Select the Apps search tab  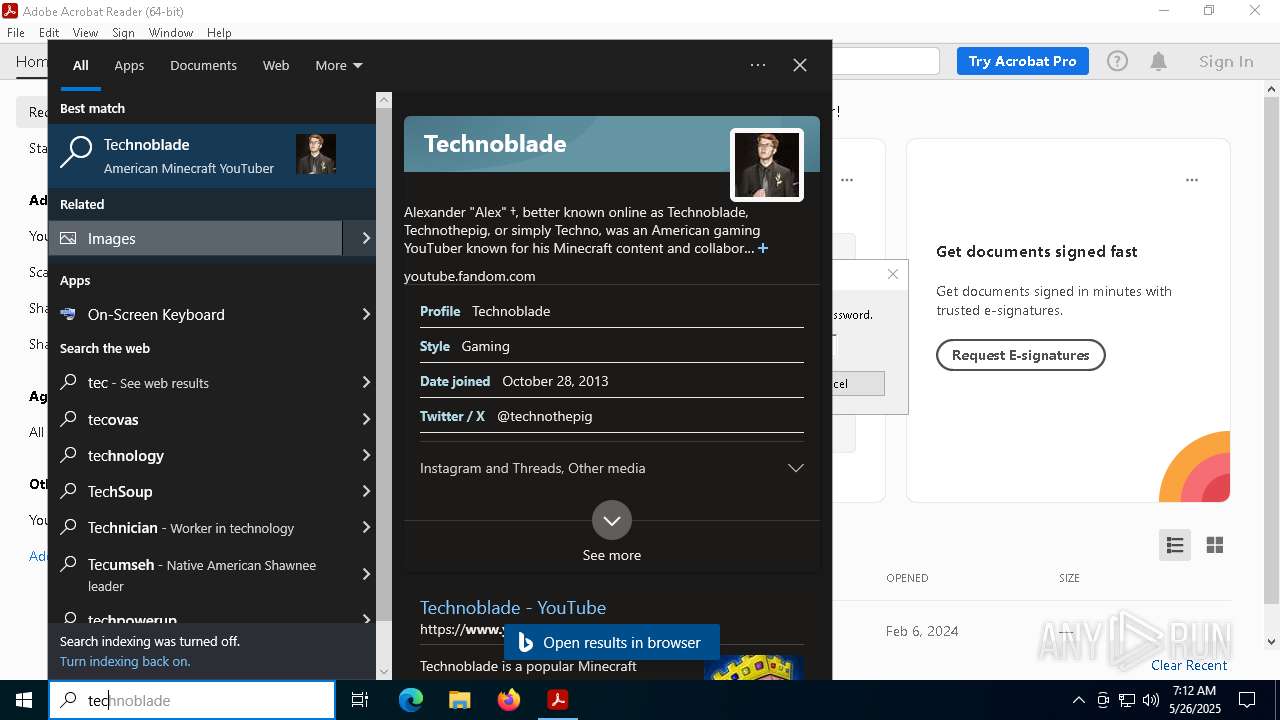pyautogui.click(x=129, y=65)
